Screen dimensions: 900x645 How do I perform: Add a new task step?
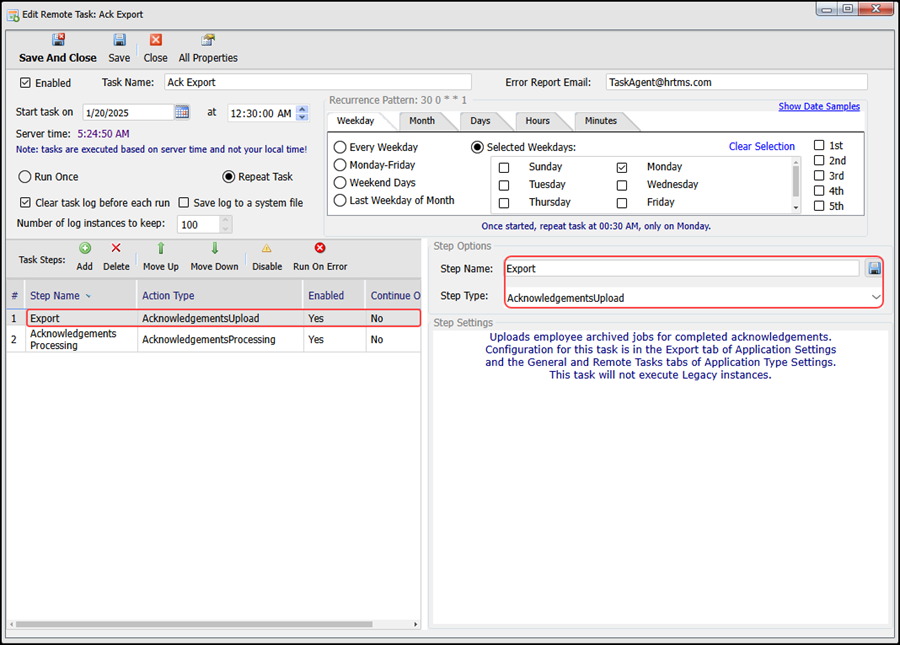click(85, 249)
